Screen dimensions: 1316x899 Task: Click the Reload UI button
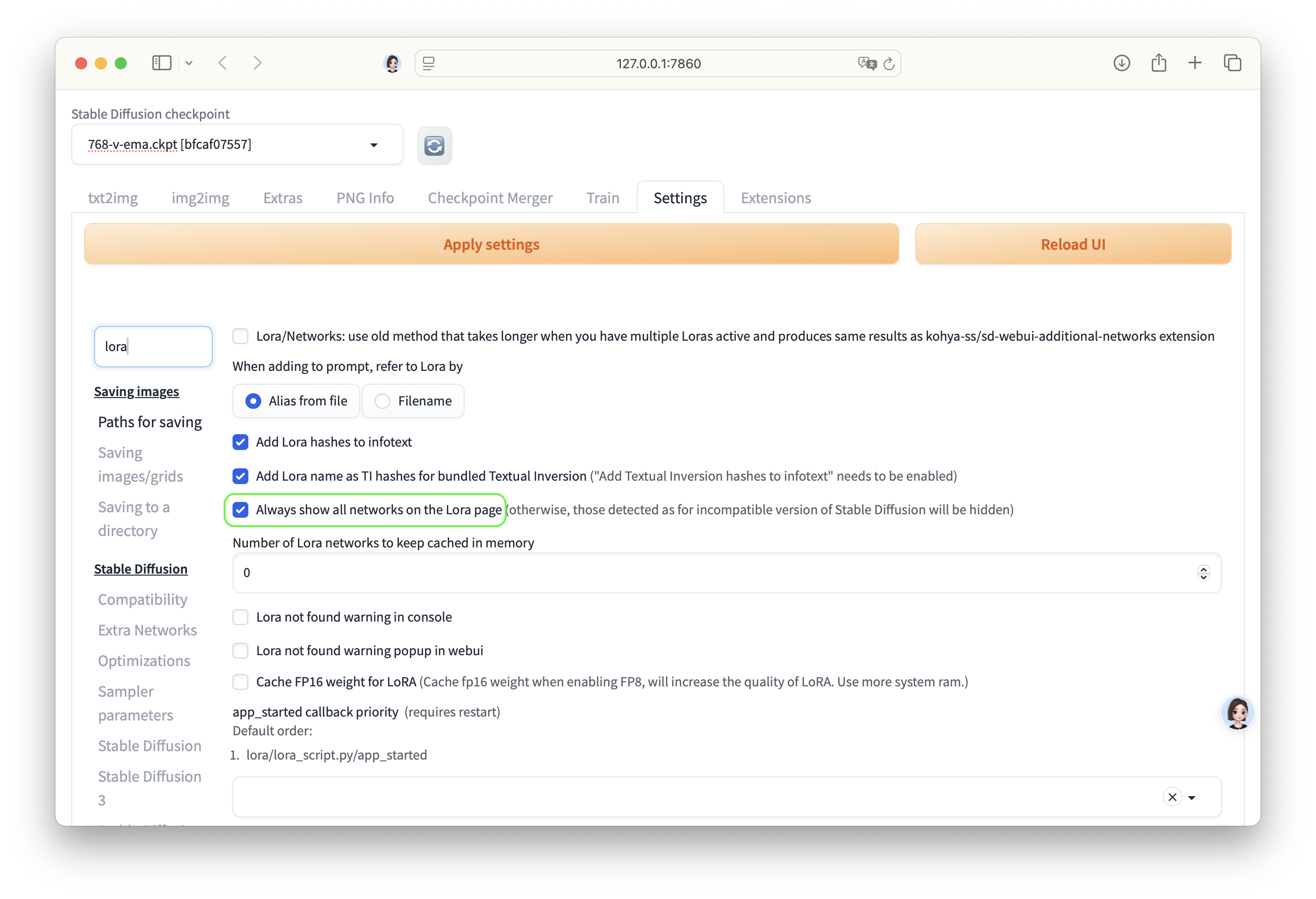[1073, 244]
